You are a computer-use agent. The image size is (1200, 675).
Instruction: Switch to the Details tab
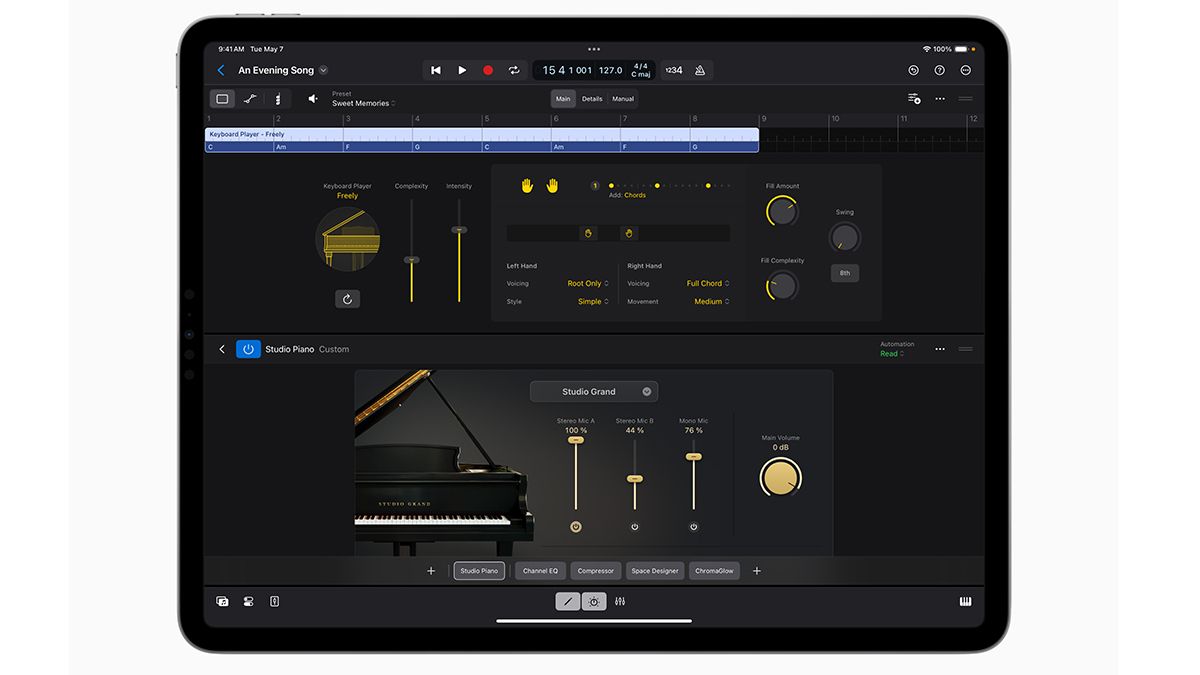pyautogui.click(x=591, y=99)
